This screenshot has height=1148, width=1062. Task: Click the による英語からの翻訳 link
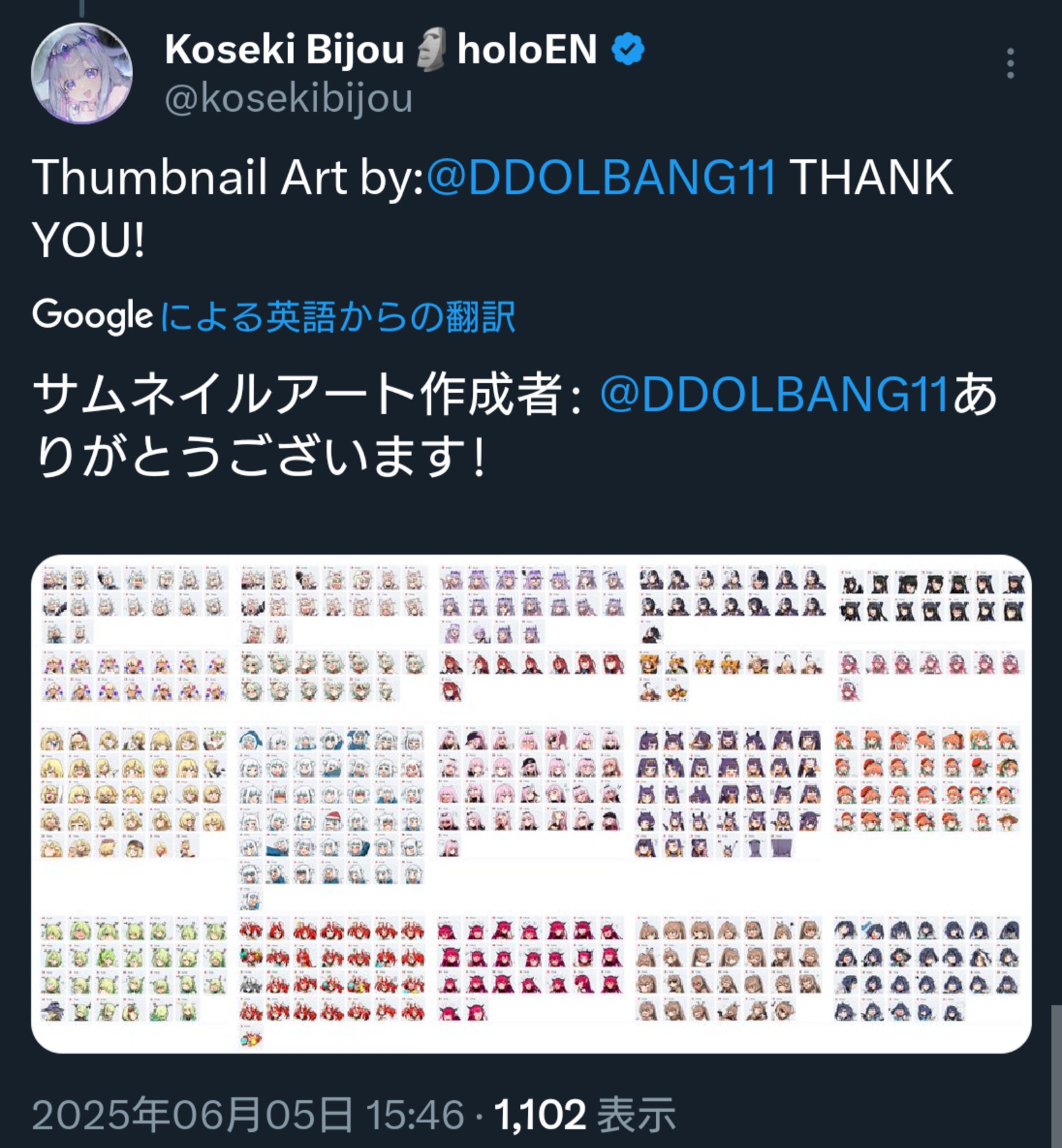coord(337,317)
